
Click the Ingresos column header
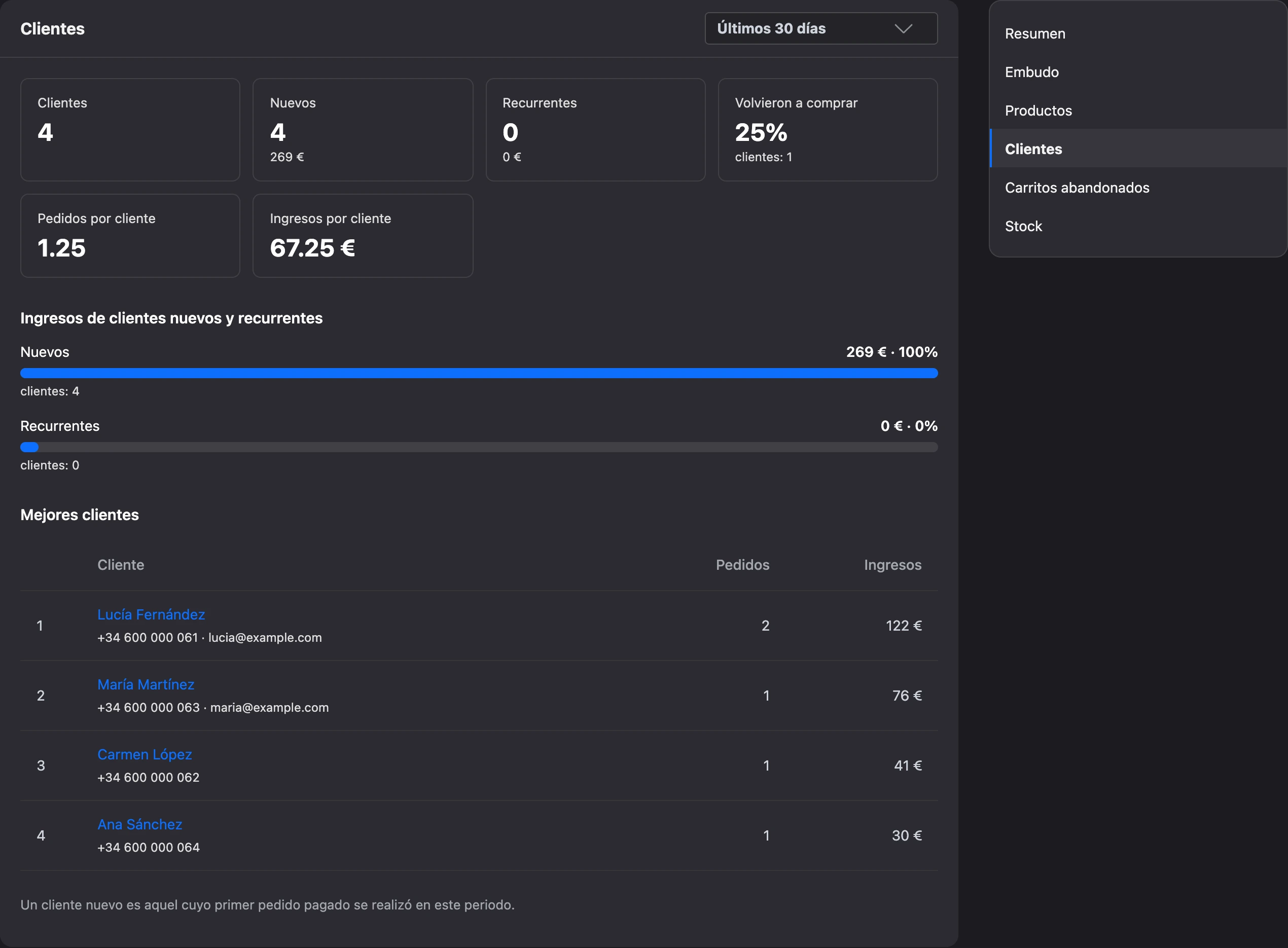click(x=892, y=565)
